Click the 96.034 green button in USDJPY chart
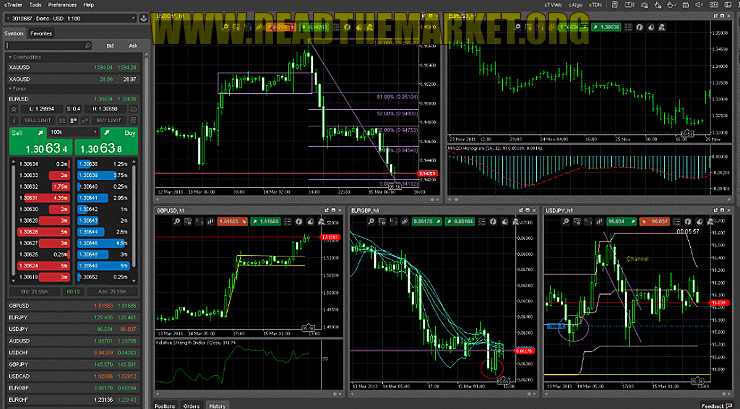Screen dimensions: 740x409 (621, 221)
